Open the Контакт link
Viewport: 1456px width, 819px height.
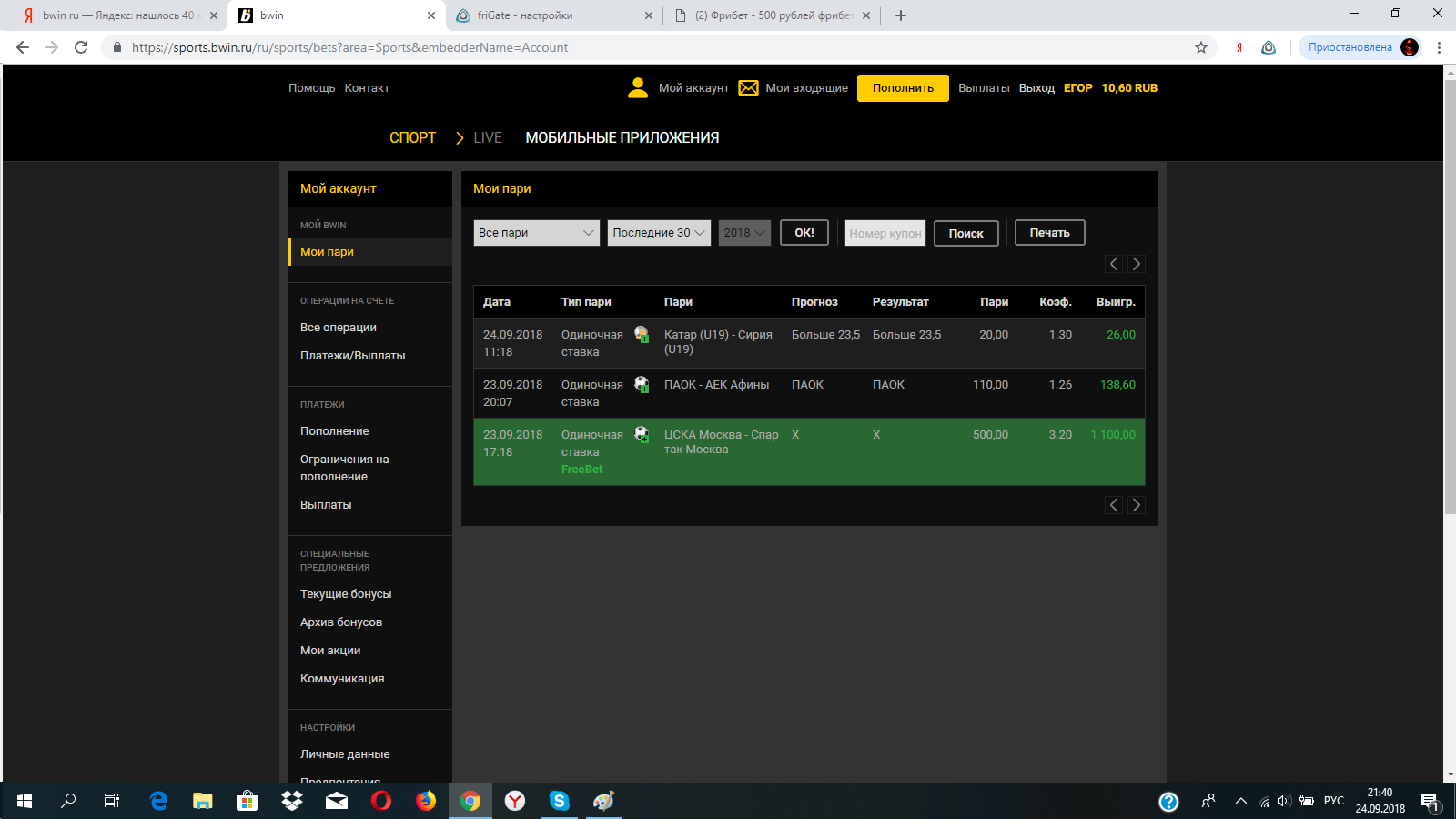click(367, 88)
